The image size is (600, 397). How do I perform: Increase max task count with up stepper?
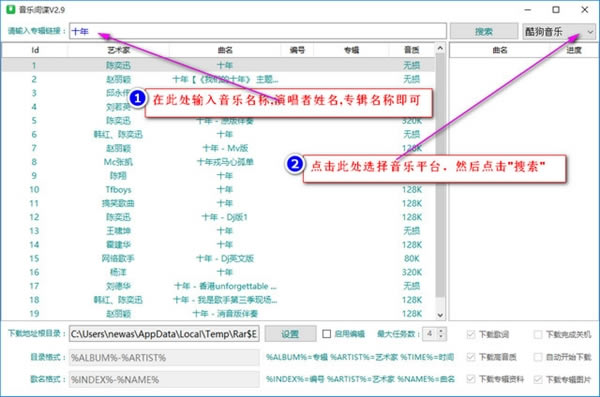click(x=441, y=330)
